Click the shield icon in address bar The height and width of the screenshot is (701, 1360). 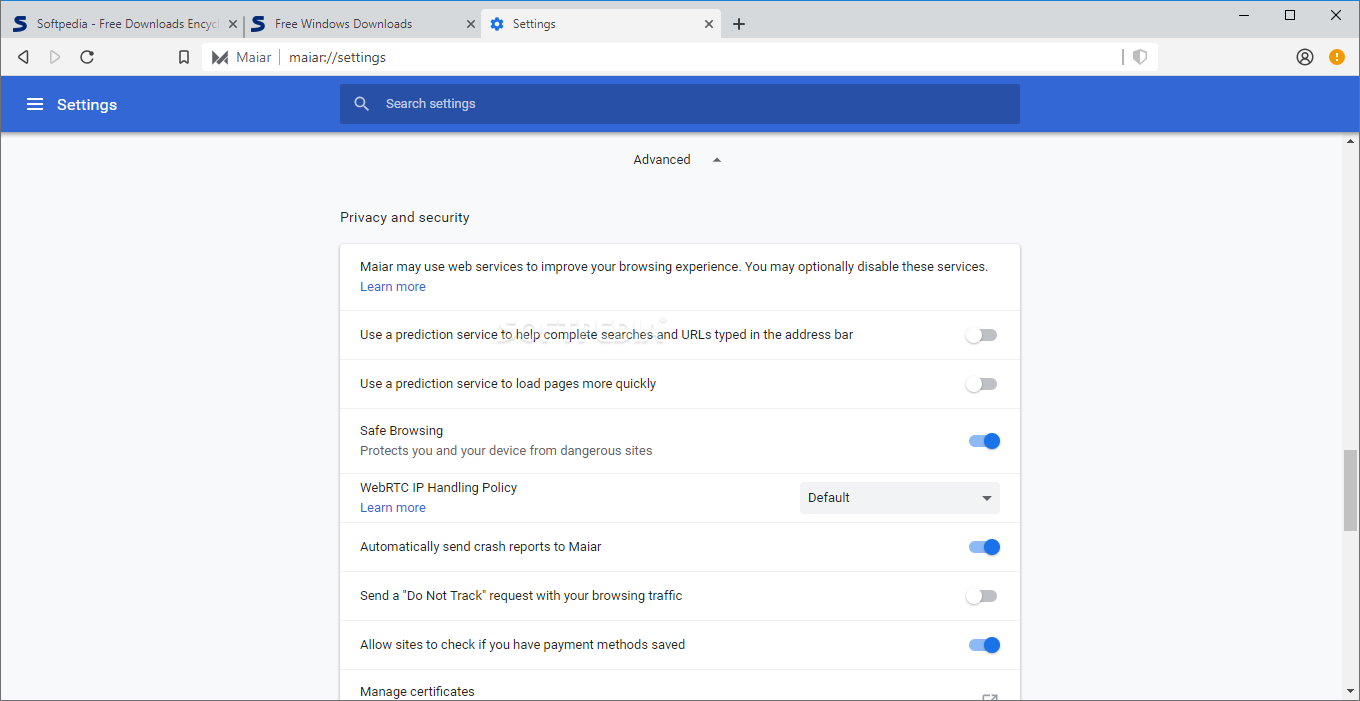click(1140, 57)
